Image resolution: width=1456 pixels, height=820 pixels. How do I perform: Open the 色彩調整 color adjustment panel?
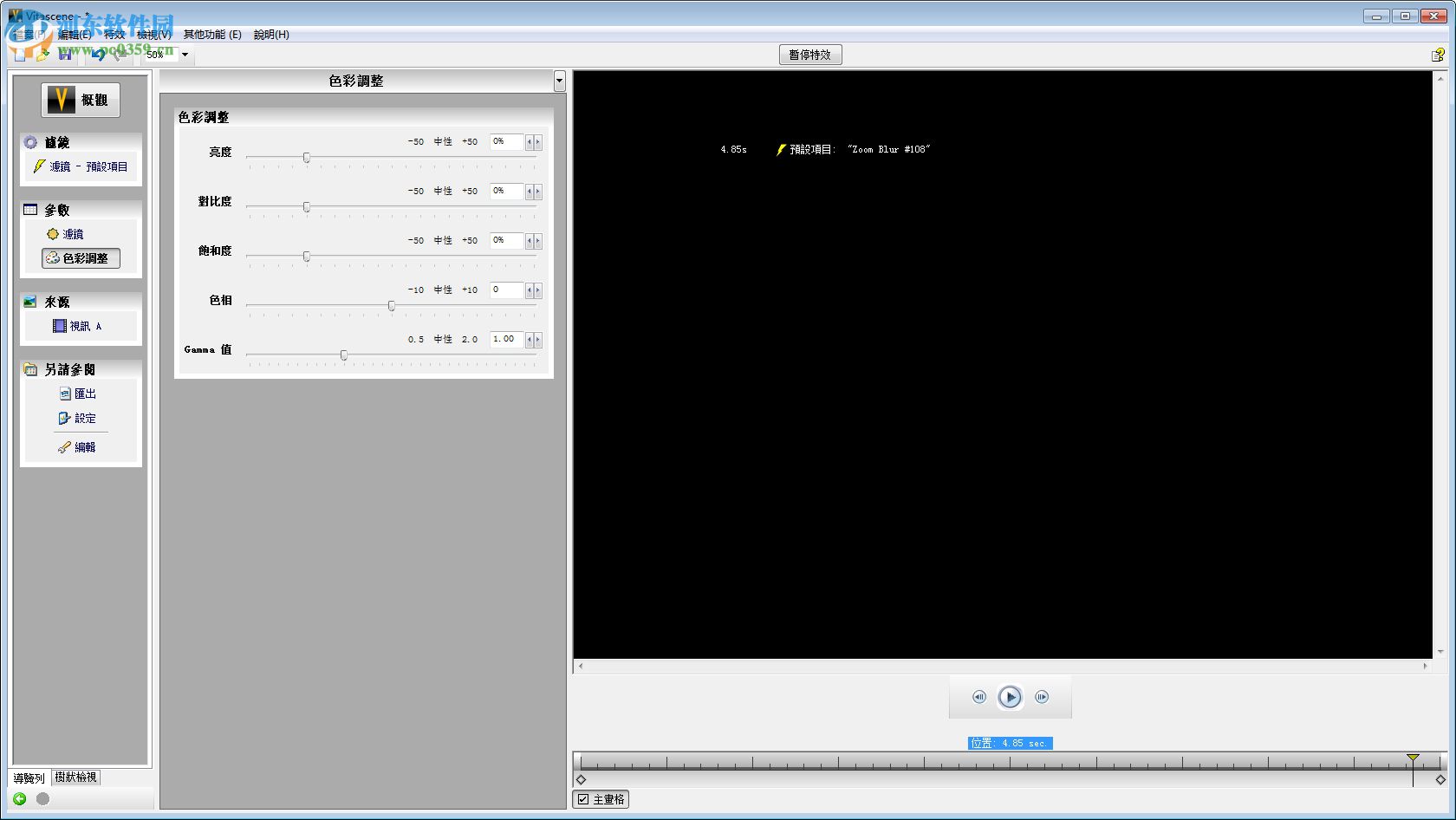click(81, 257)
